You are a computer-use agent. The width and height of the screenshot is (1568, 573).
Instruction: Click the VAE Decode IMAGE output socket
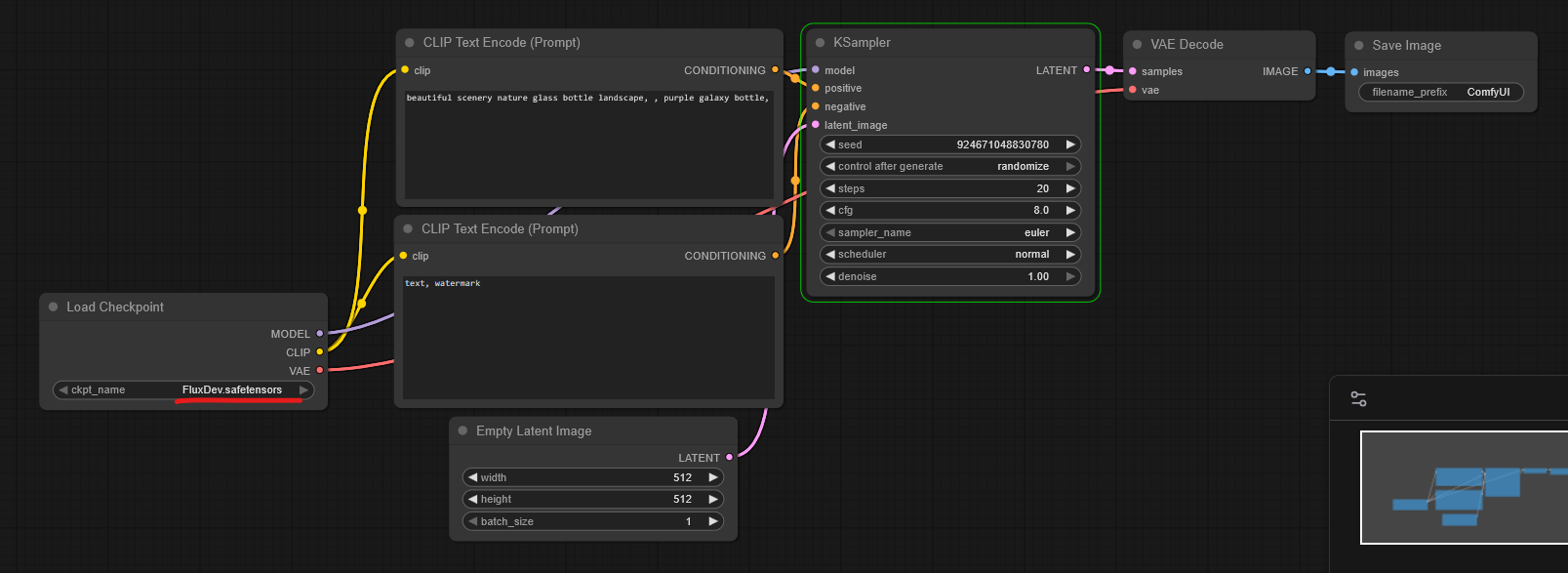click(x=1307, y=71)
